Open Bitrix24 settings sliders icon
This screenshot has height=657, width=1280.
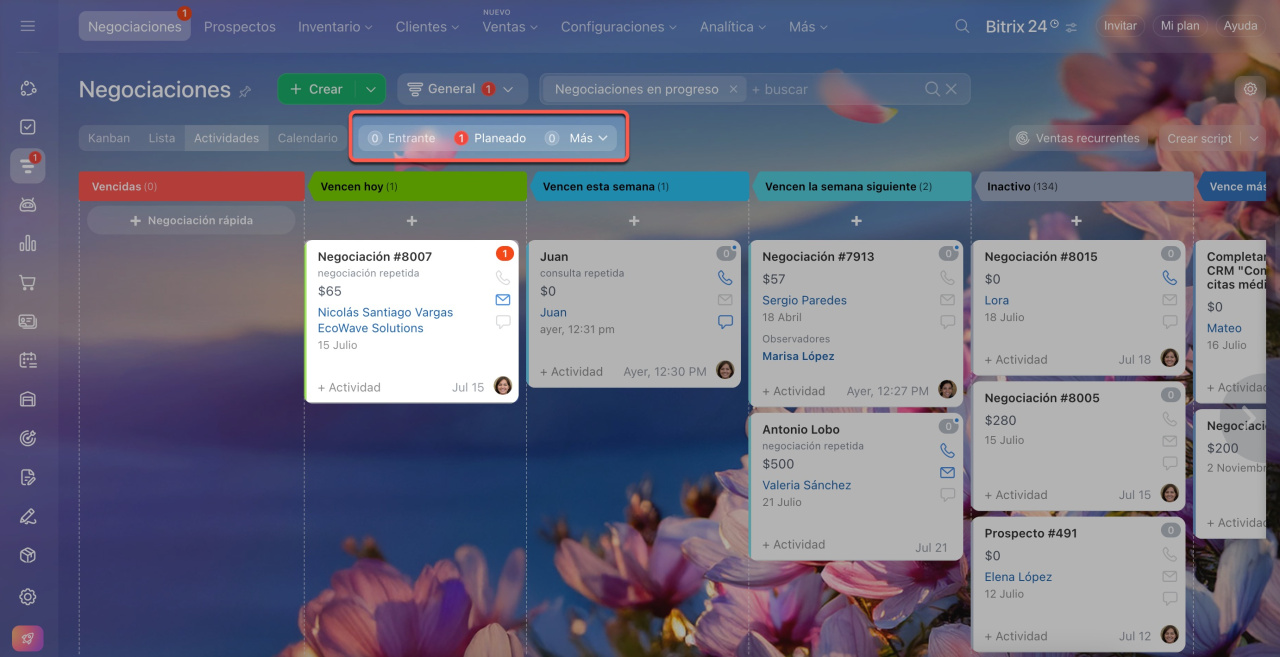[1072, 27]
